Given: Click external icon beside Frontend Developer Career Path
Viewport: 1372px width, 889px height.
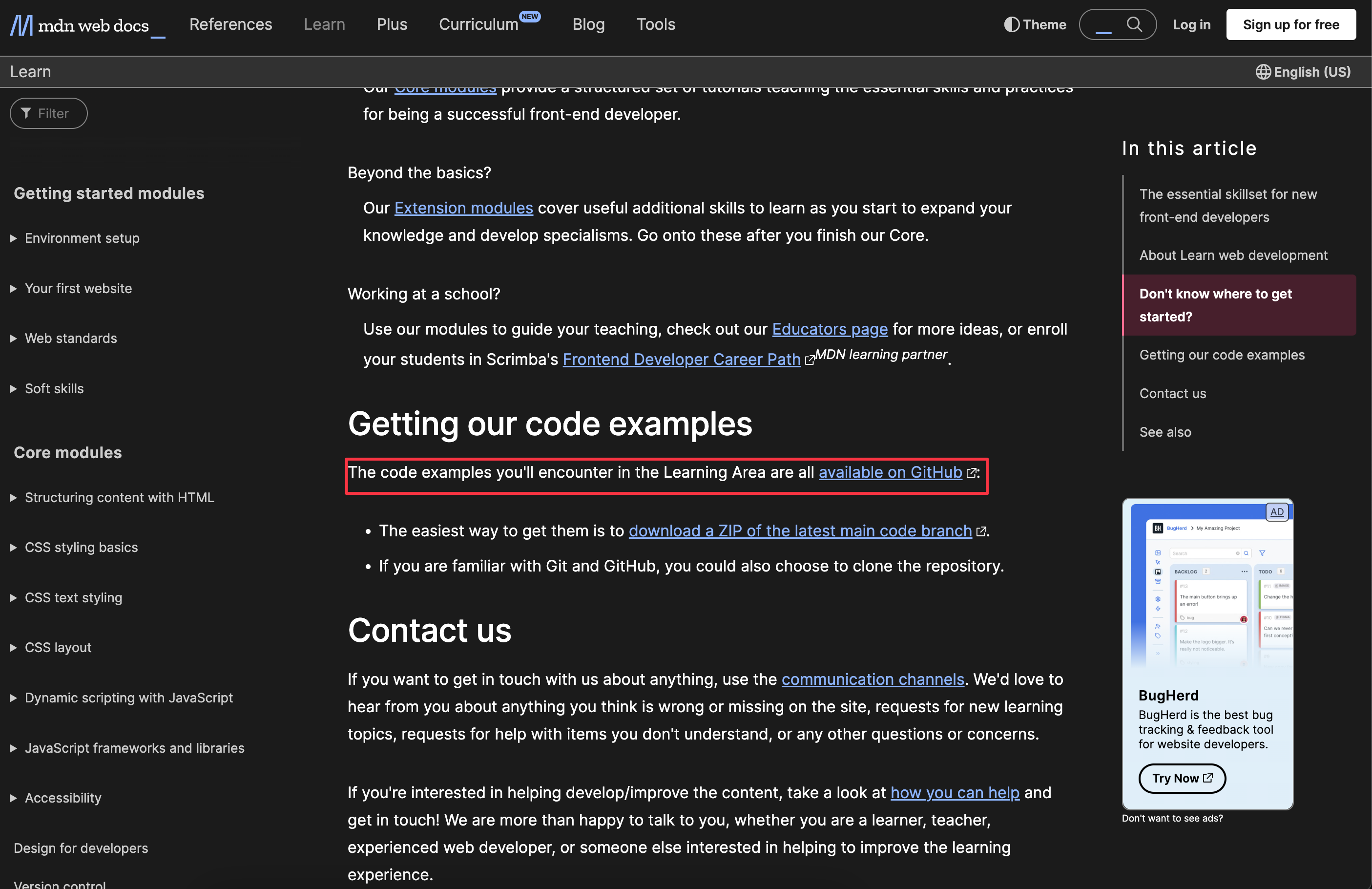Looking at the screenshot, I should point(810,360).
